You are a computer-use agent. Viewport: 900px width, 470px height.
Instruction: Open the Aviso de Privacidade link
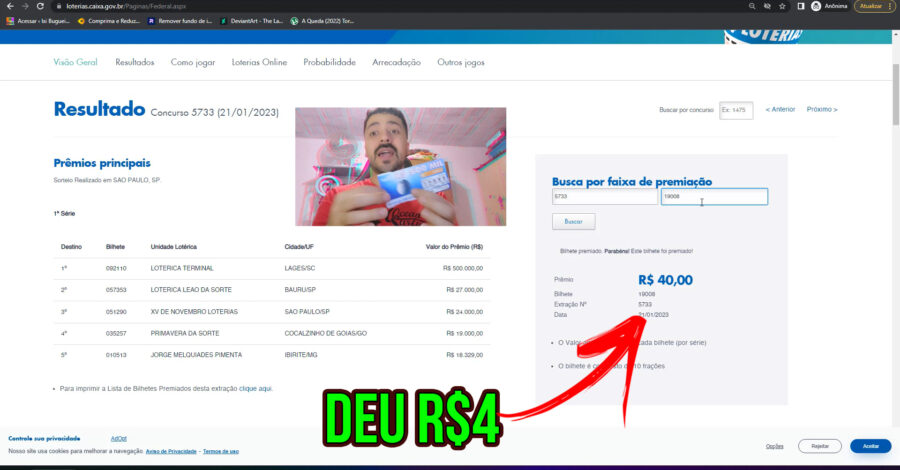click(171, 452)
